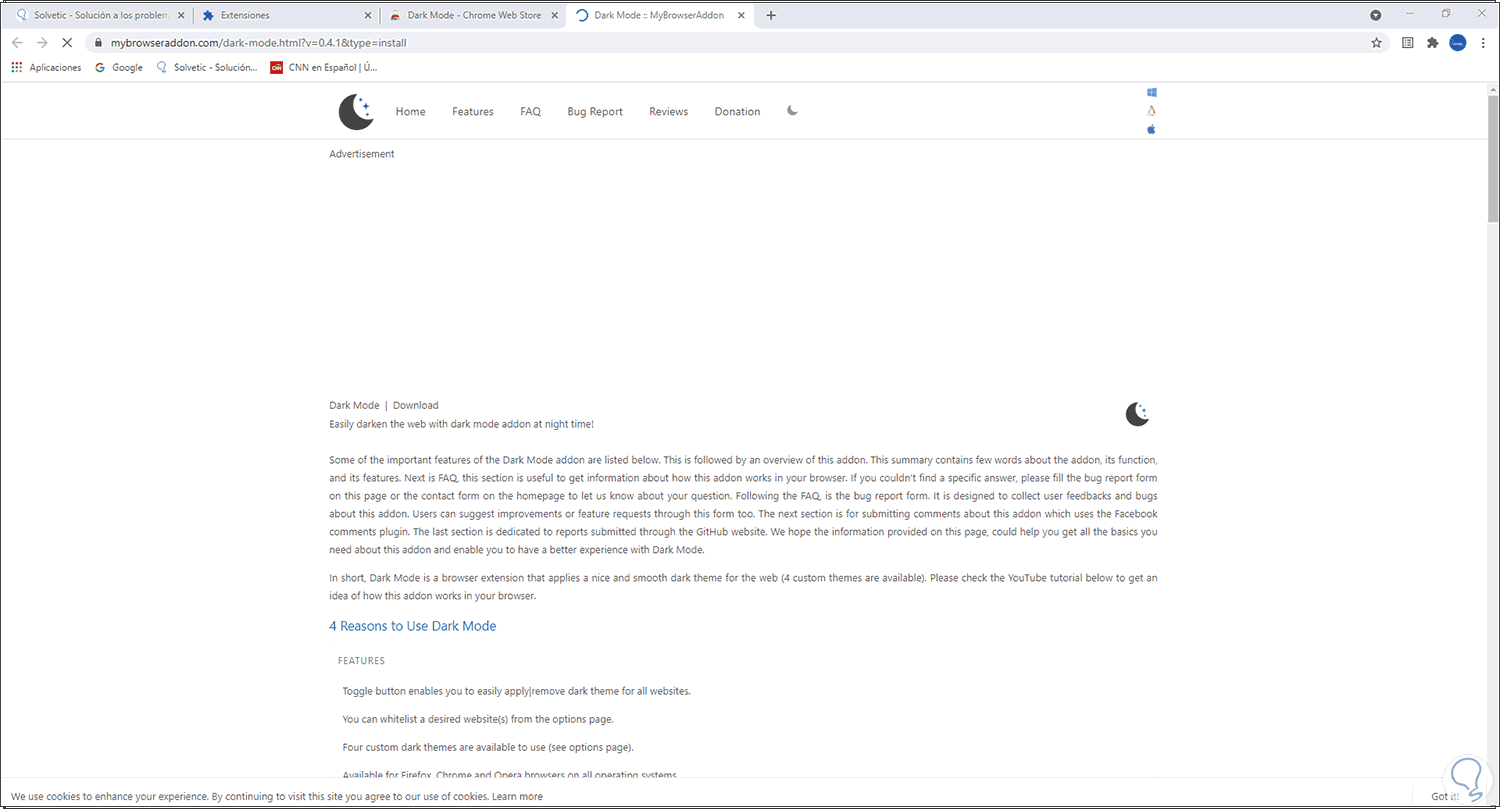The width and height of the screenshot is (1500, 809).
Task: Stop loading the page
Action: click(x=67, y=43)
